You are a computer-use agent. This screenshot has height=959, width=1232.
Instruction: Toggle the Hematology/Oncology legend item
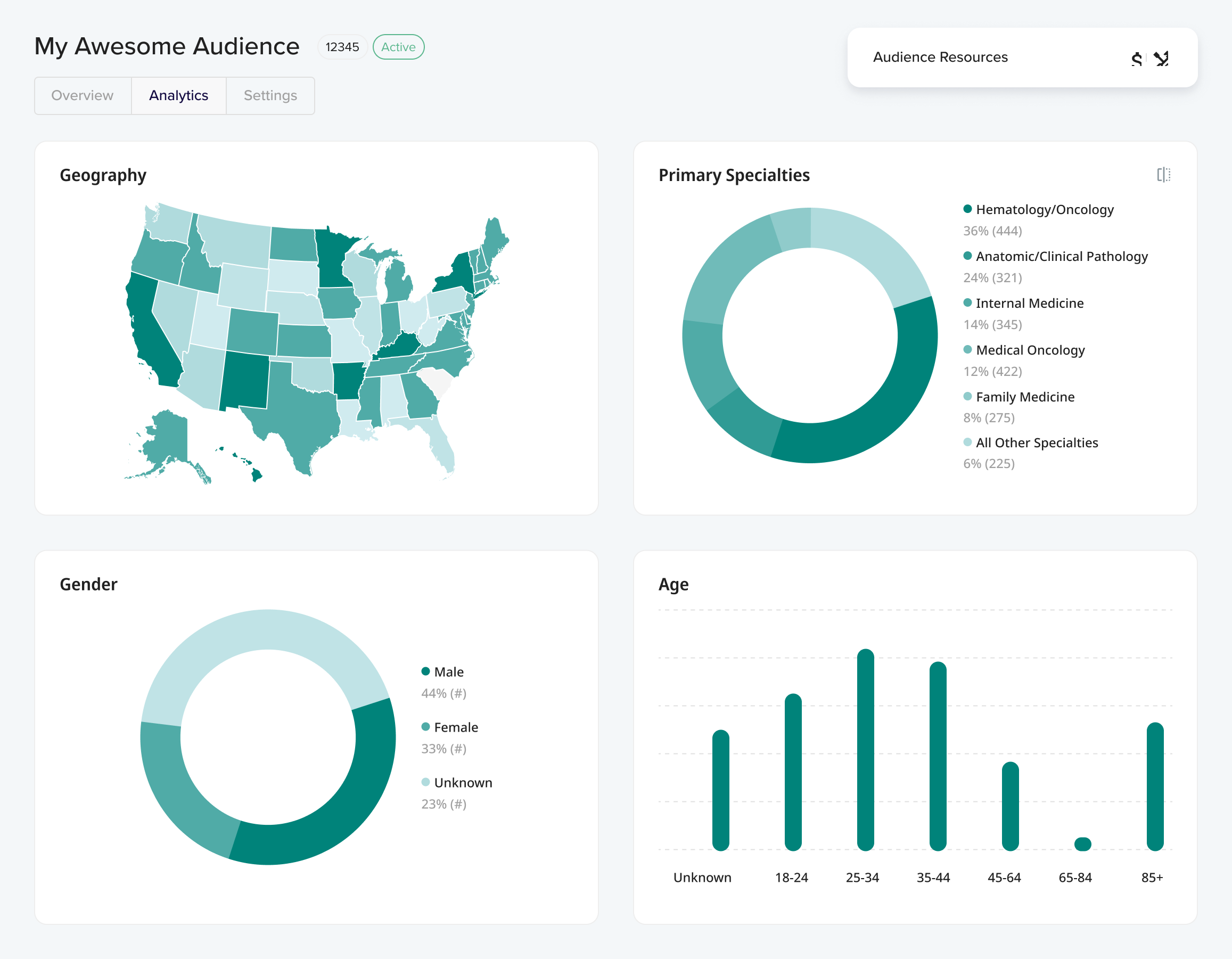point(1044,209)
